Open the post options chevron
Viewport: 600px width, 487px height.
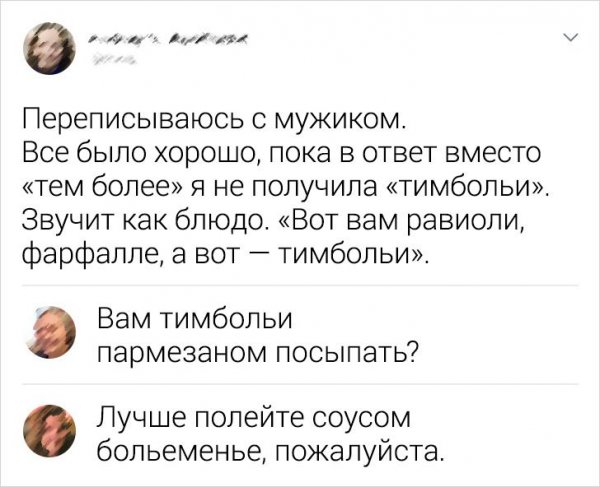tap(570, 39)
